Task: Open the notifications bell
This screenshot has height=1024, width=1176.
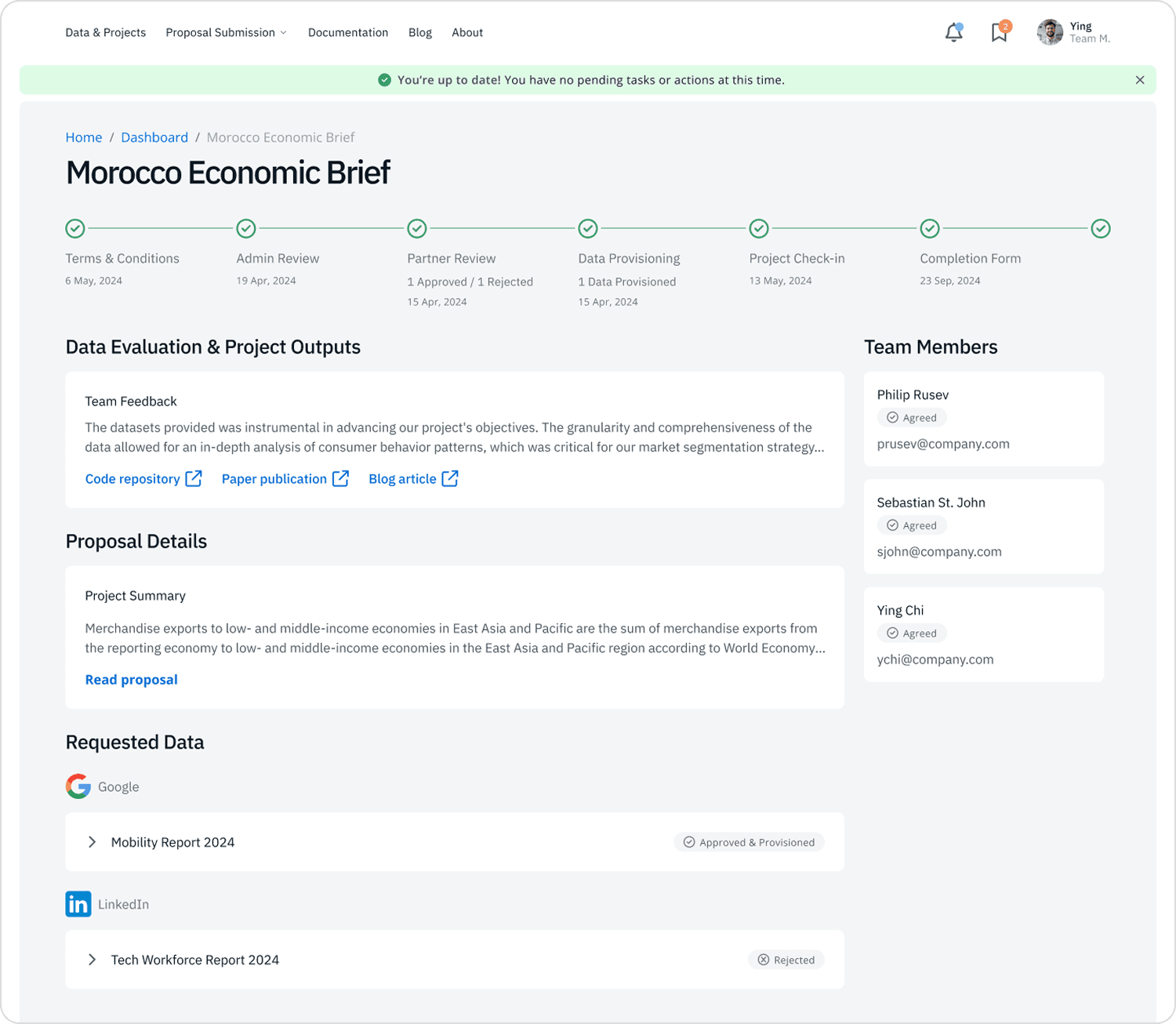Action: [954, 32]
